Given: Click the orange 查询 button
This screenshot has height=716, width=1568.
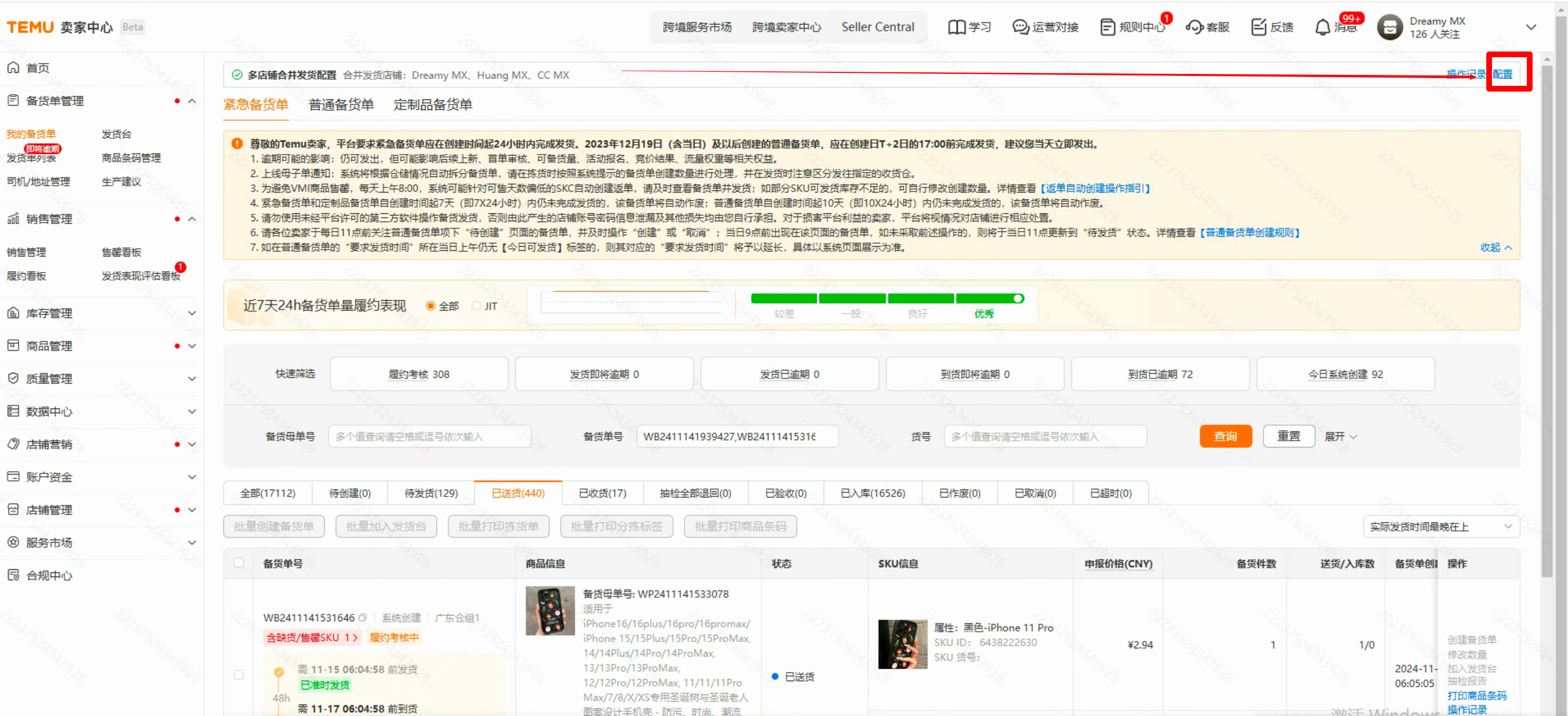Looking at the screenshot, I should [1225, 437].
